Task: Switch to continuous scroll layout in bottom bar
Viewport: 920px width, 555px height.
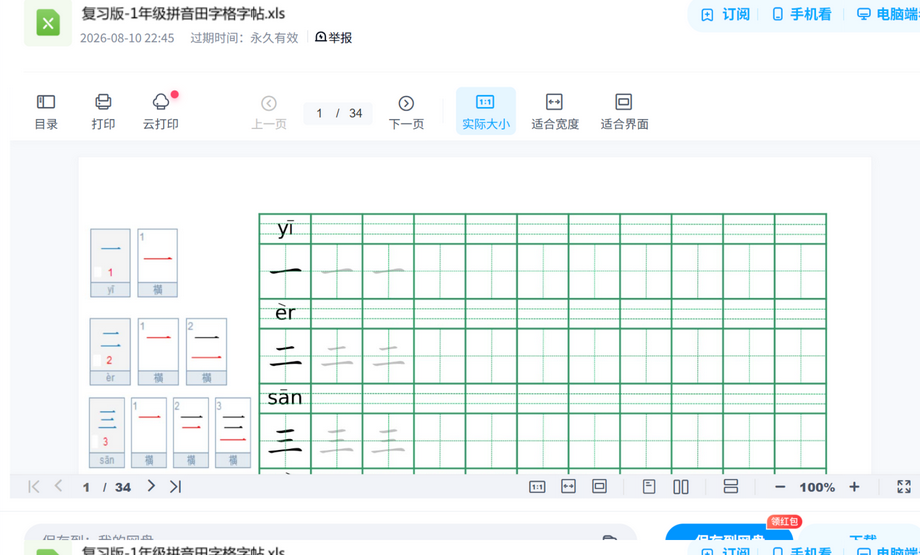Action: (730, 486)
